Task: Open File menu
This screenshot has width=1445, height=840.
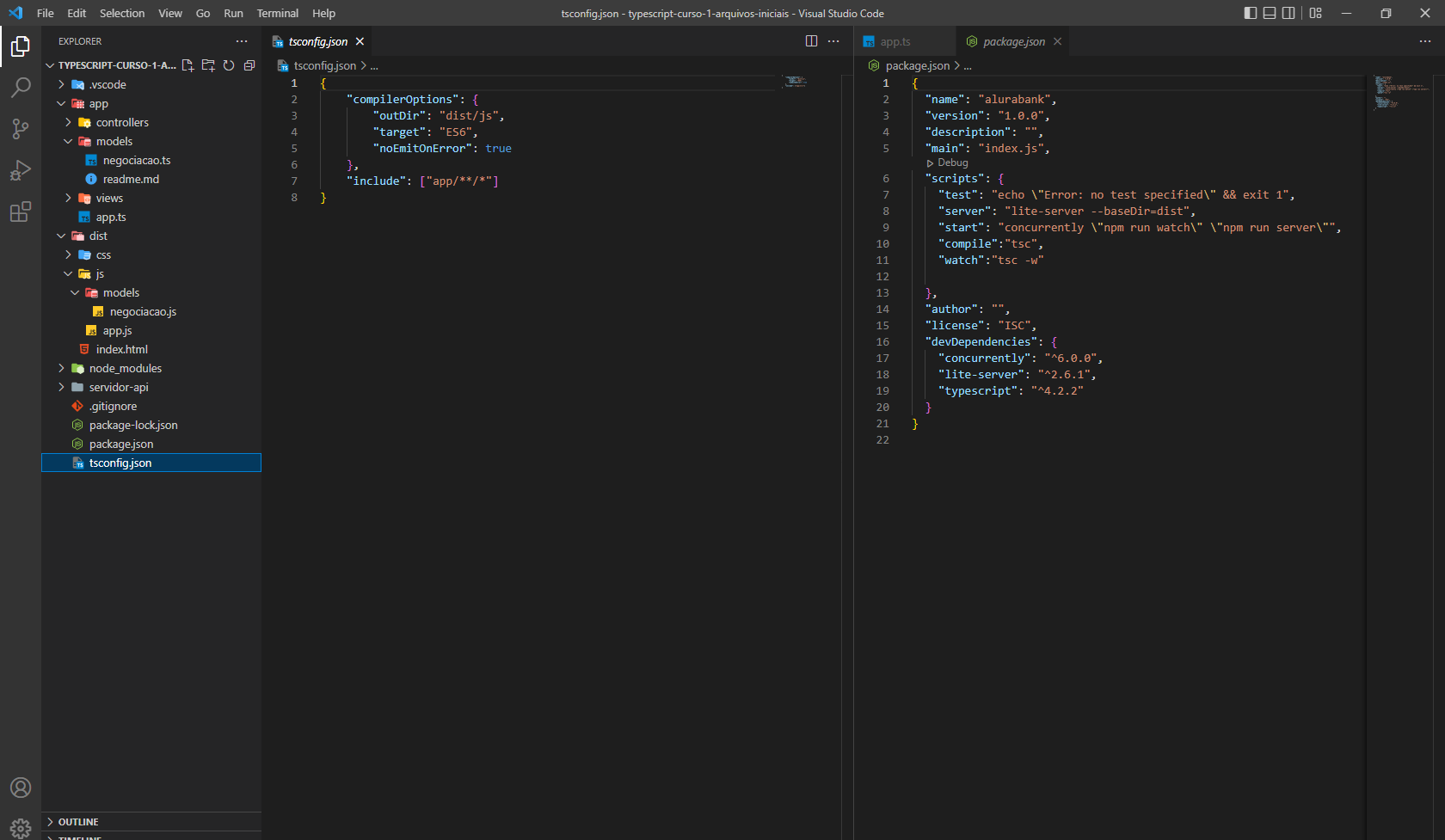Action: (46, 13)
